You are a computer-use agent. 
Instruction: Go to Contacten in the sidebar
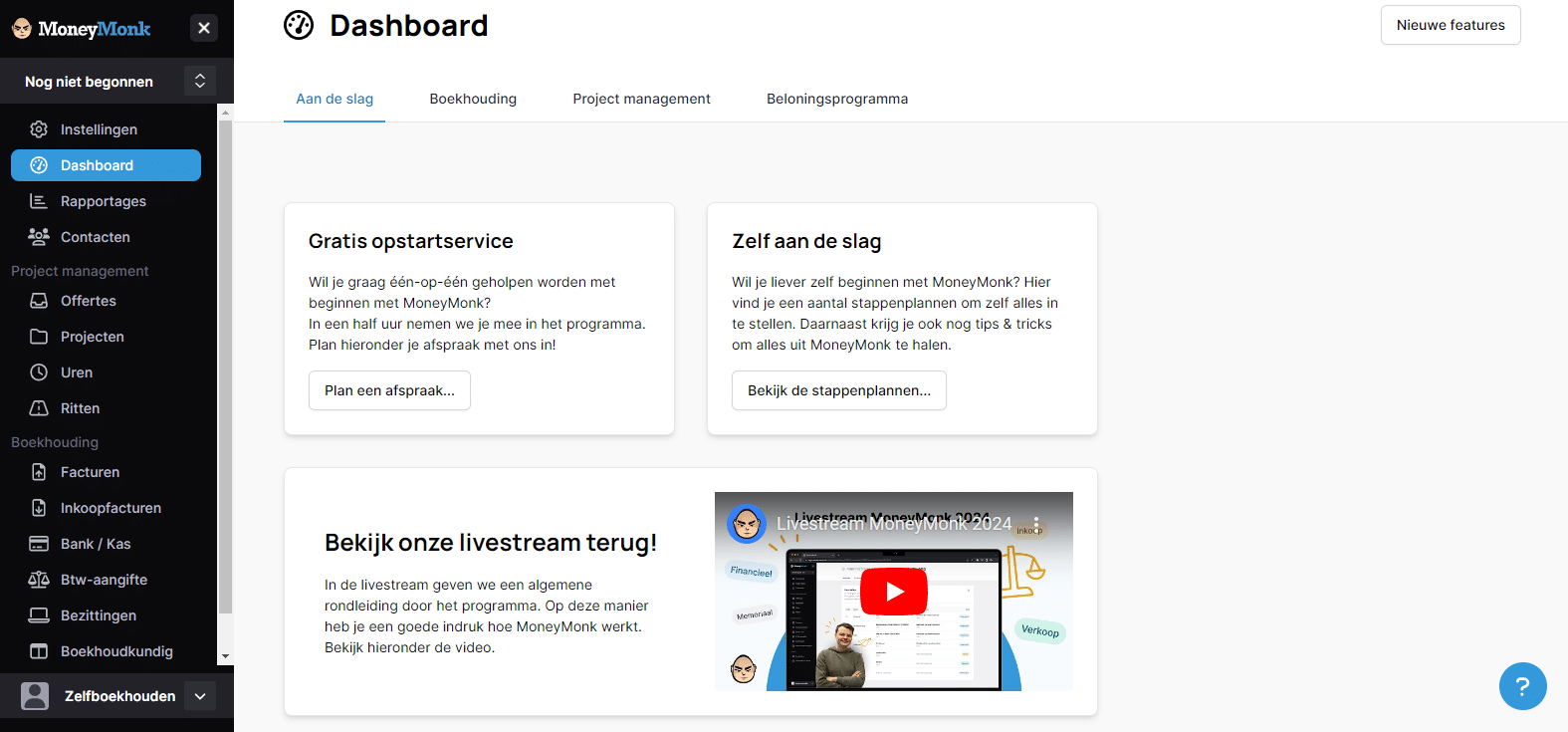point(106,237)
